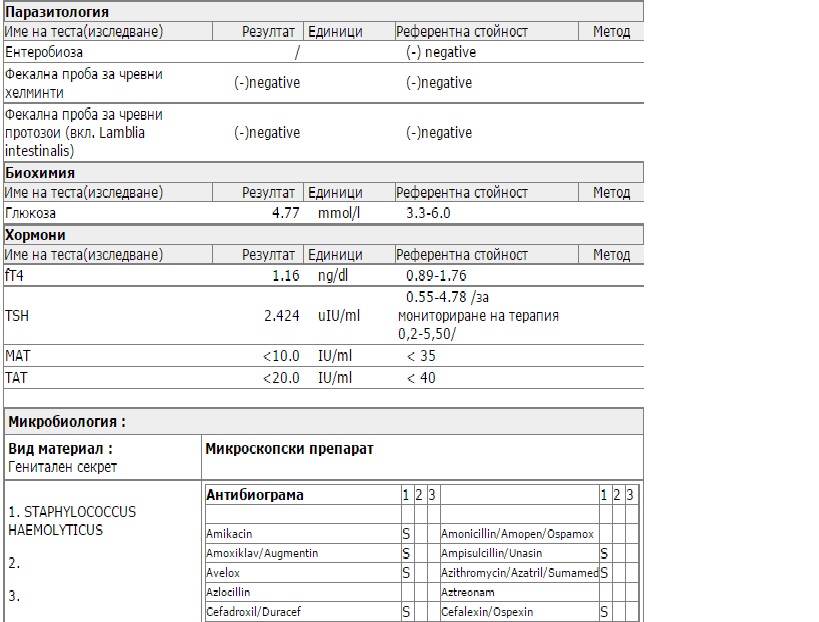Screen dimensions: 819x622
Task: Select the TAT test name
Action: pyautogui.click(x=16, y=378)
